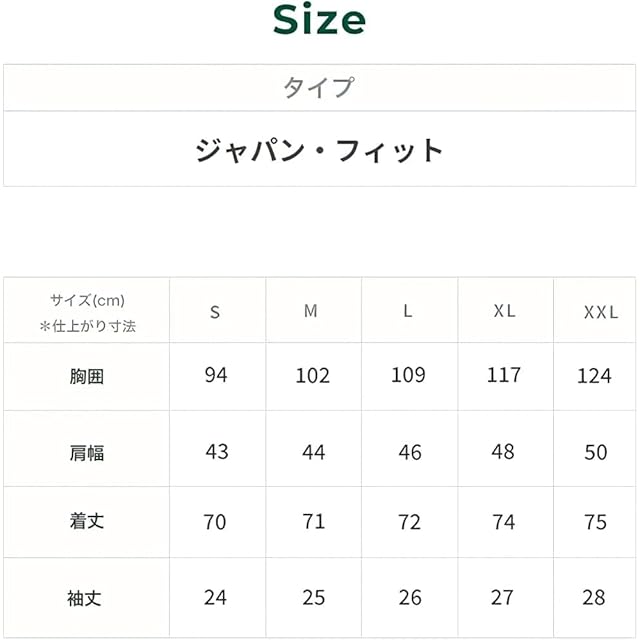Click the 胸囲 row label
The height and width of the screenshot is (640, 640).
click(x=87, y=377)
